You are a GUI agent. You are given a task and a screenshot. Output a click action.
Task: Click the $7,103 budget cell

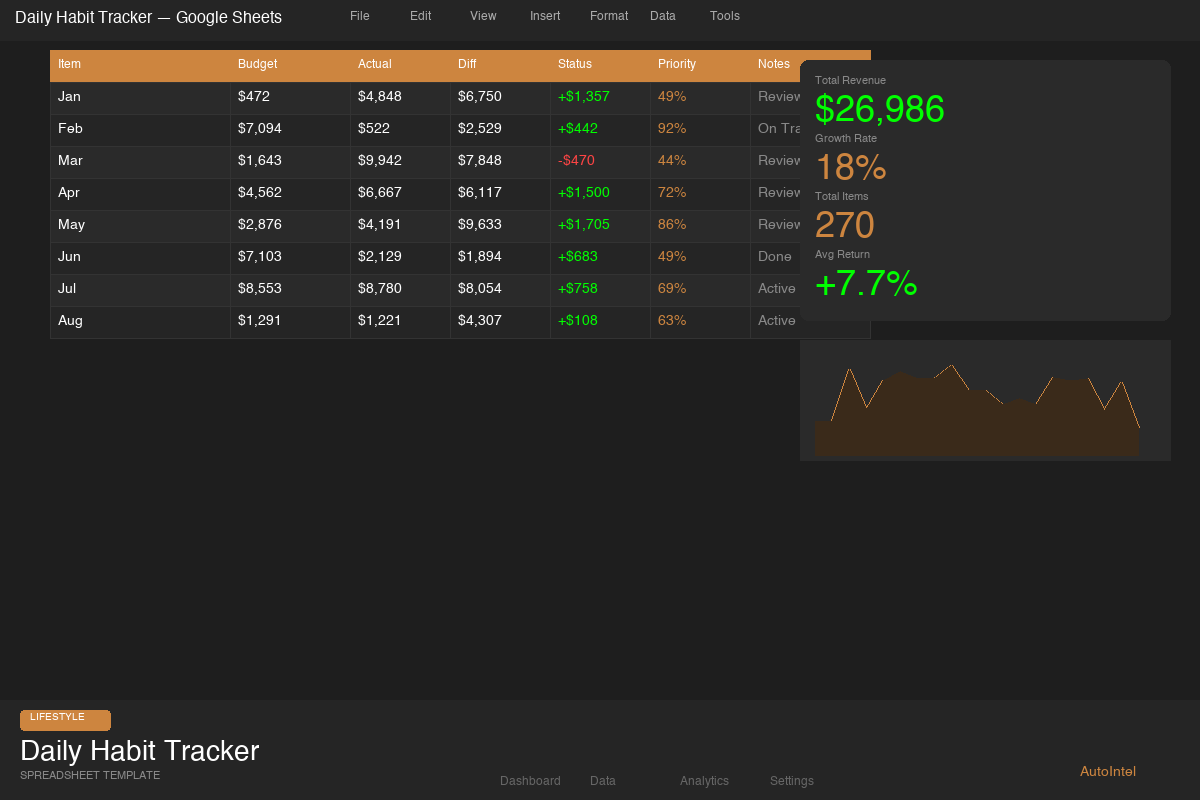tap(290, 258)
